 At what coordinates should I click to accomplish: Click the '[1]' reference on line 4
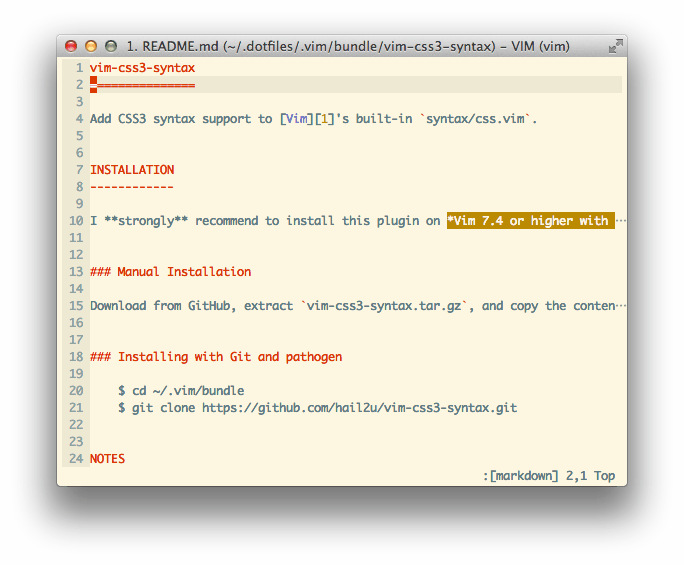click(x=325, y=119)
